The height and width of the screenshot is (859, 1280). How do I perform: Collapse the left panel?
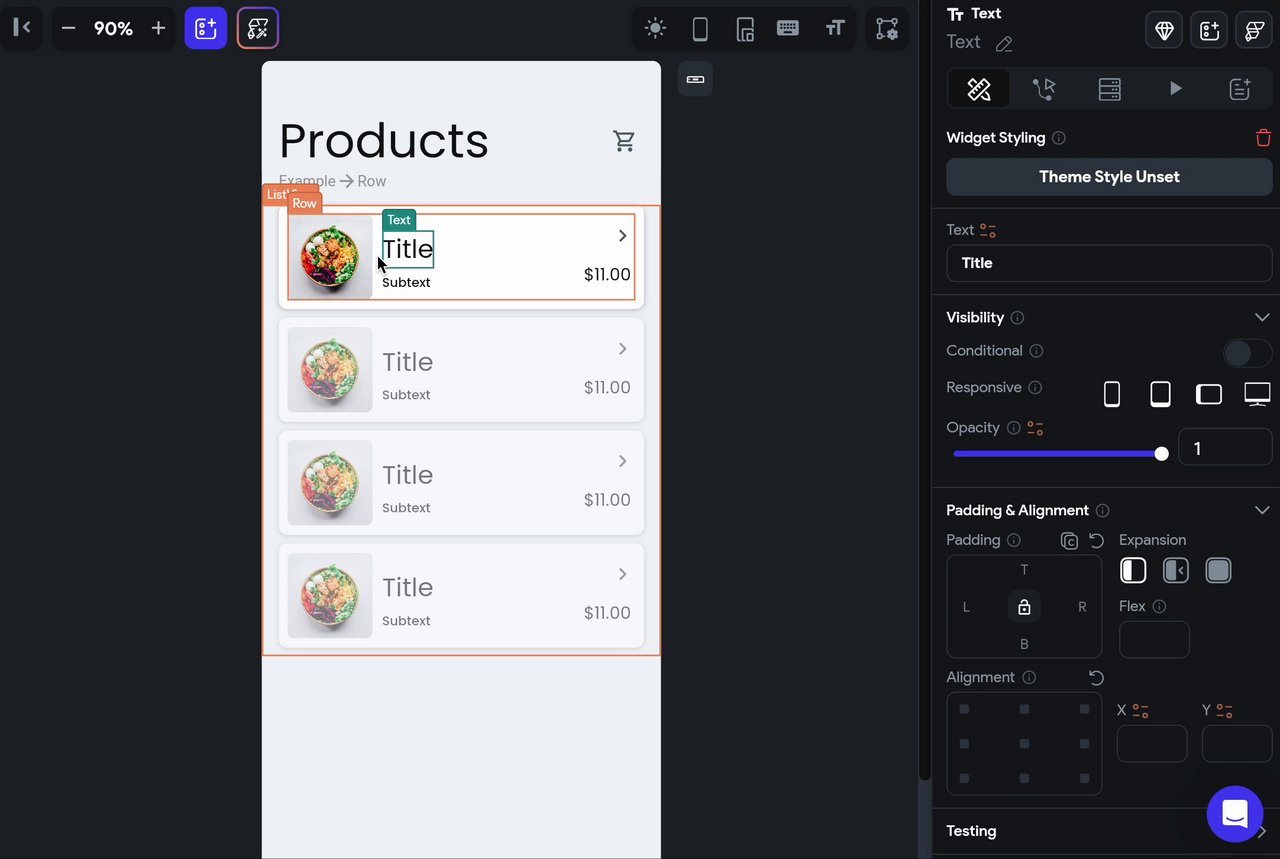21,28
